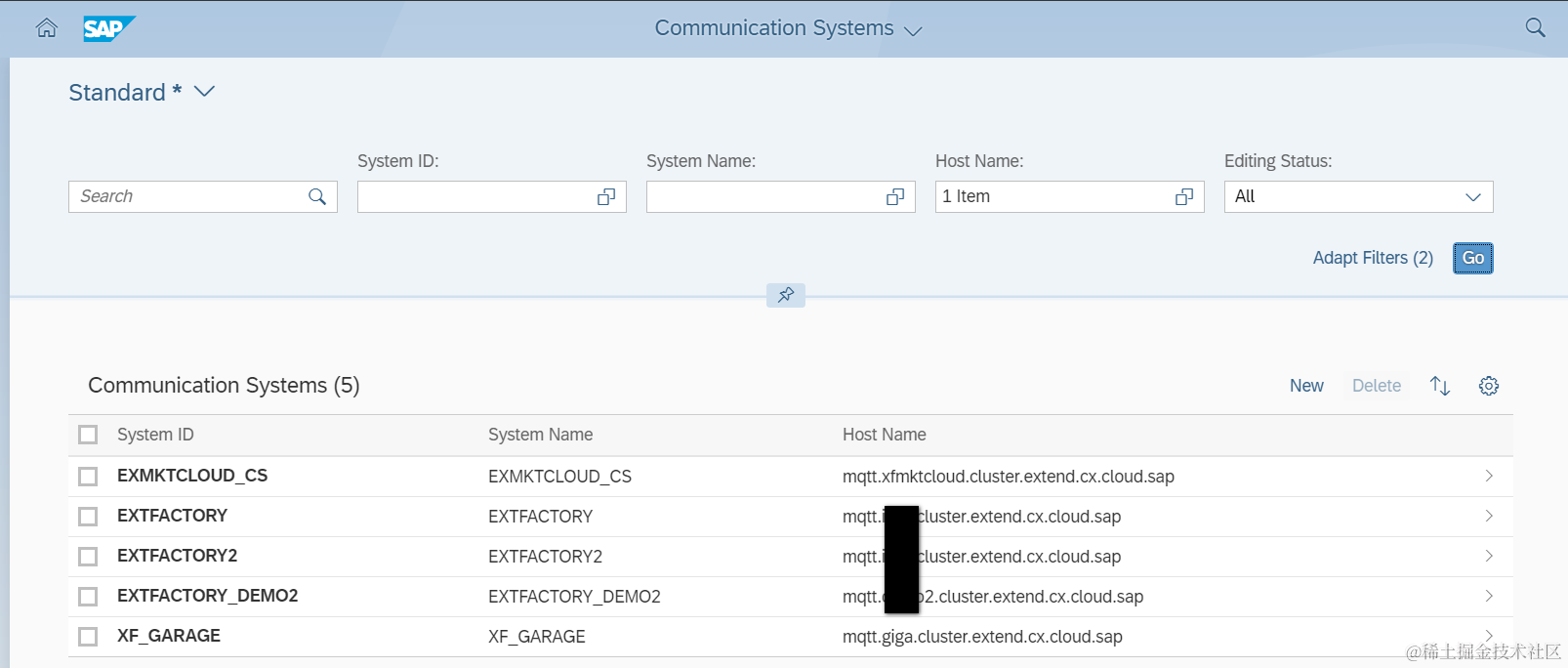Click bold EXTFACTORY_DEMO2 system ID
1568x668 pixels.
click(208, 596)
